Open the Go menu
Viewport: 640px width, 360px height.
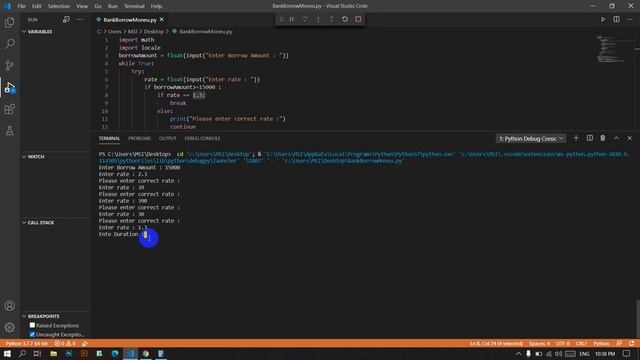click(x=98, y=6)
